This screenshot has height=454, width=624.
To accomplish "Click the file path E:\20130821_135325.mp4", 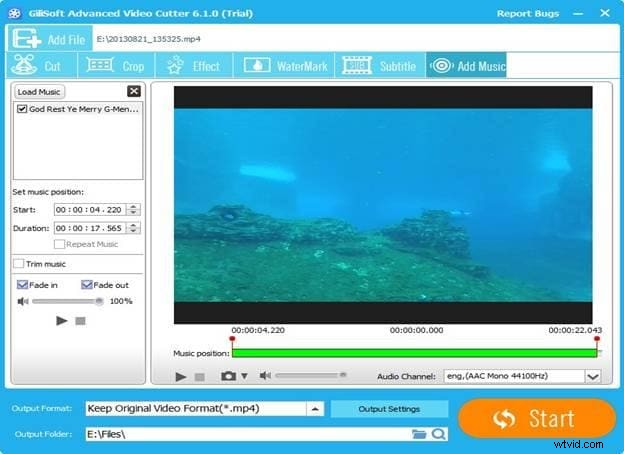I will click(x=148, y=39).
